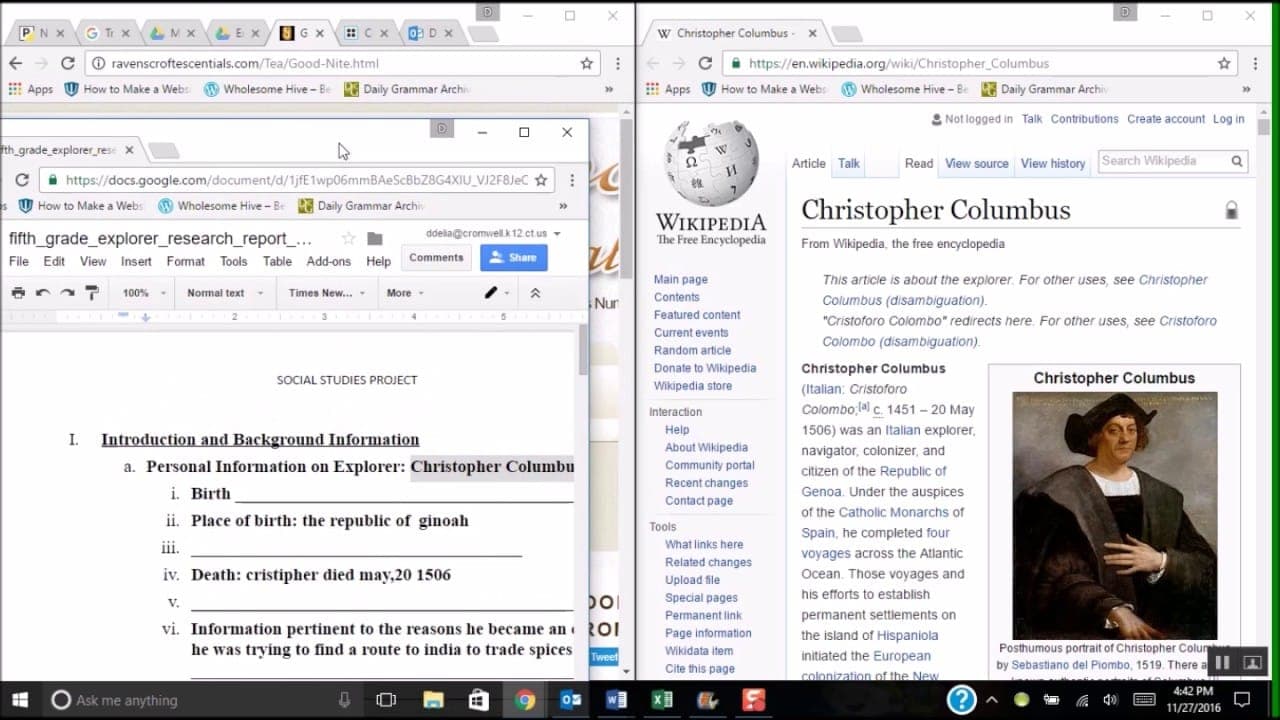1280x720 pixels.
Task: Launch Excel from the taskbar
Action: pyautogui.click(x=663, y=700)
